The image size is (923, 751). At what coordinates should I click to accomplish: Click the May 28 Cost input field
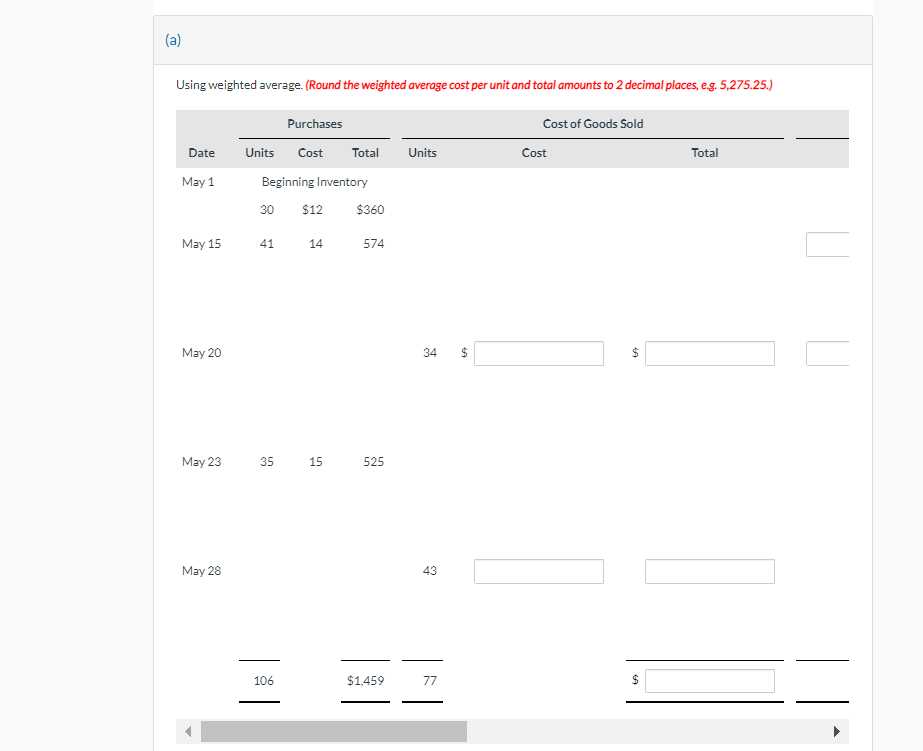[538, 571]
